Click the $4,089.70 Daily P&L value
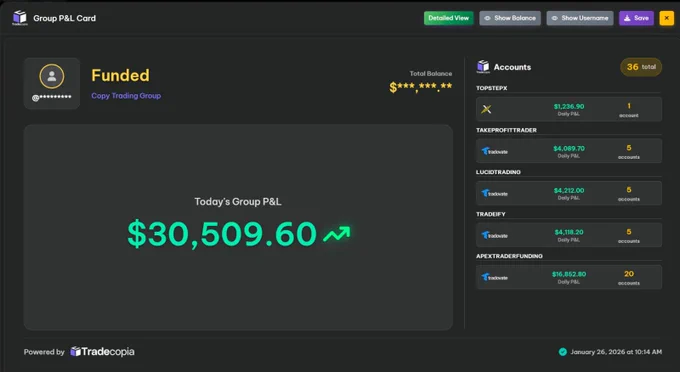This screenshot has width=680, height=372. [569, 148]
